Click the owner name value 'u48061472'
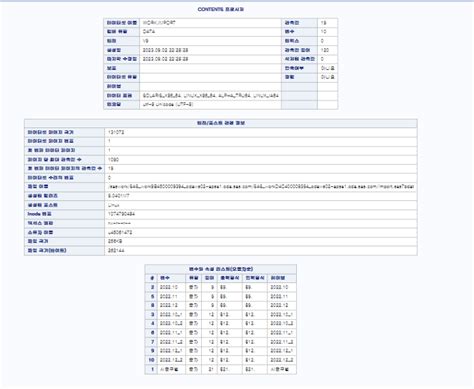 pos(120,232)
